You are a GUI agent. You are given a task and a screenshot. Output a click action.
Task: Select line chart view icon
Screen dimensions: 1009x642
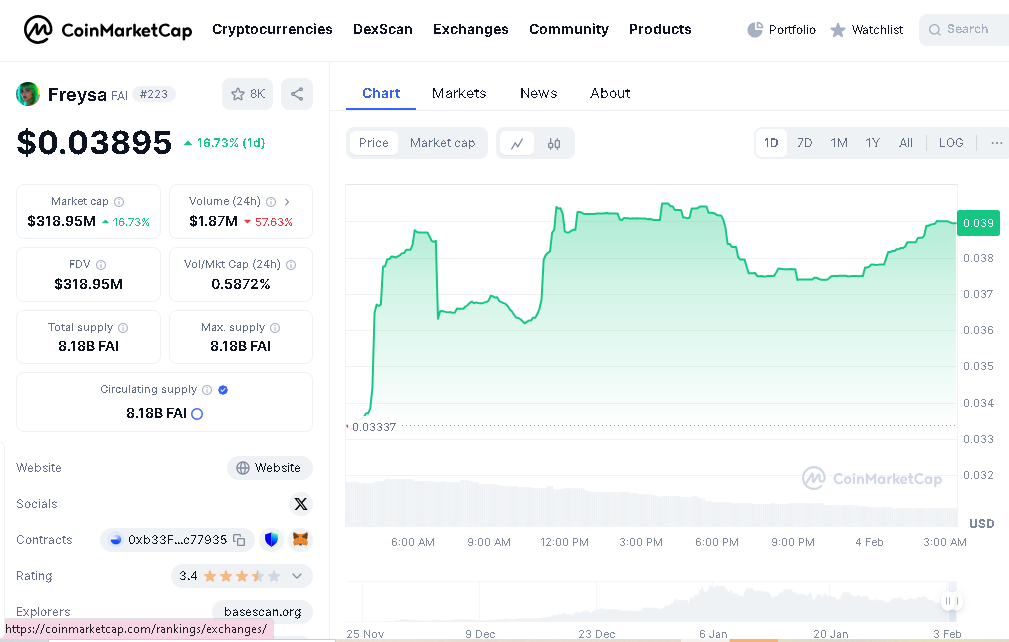(x=517, y=143)
